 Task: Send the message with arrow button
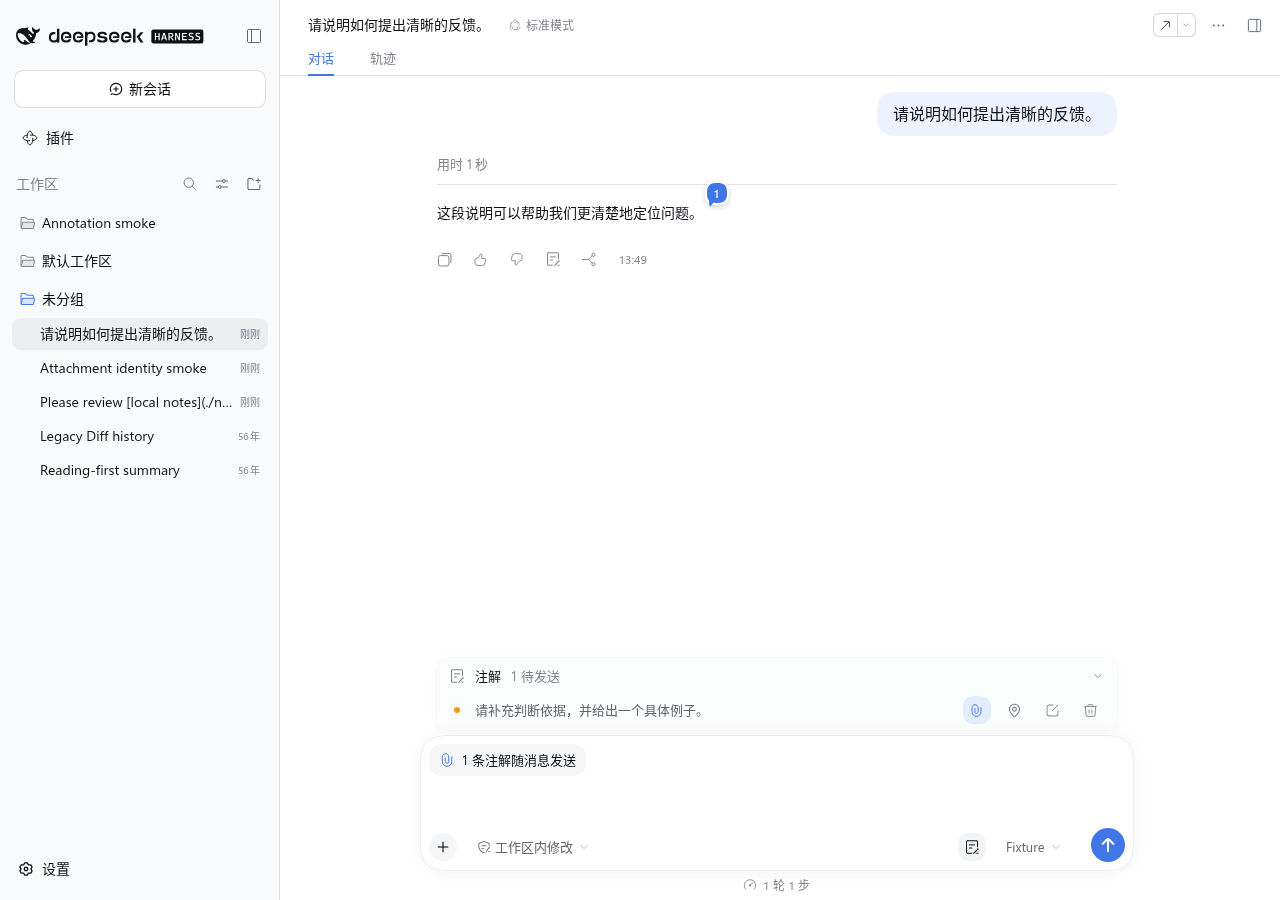(x=1108, y=845)
